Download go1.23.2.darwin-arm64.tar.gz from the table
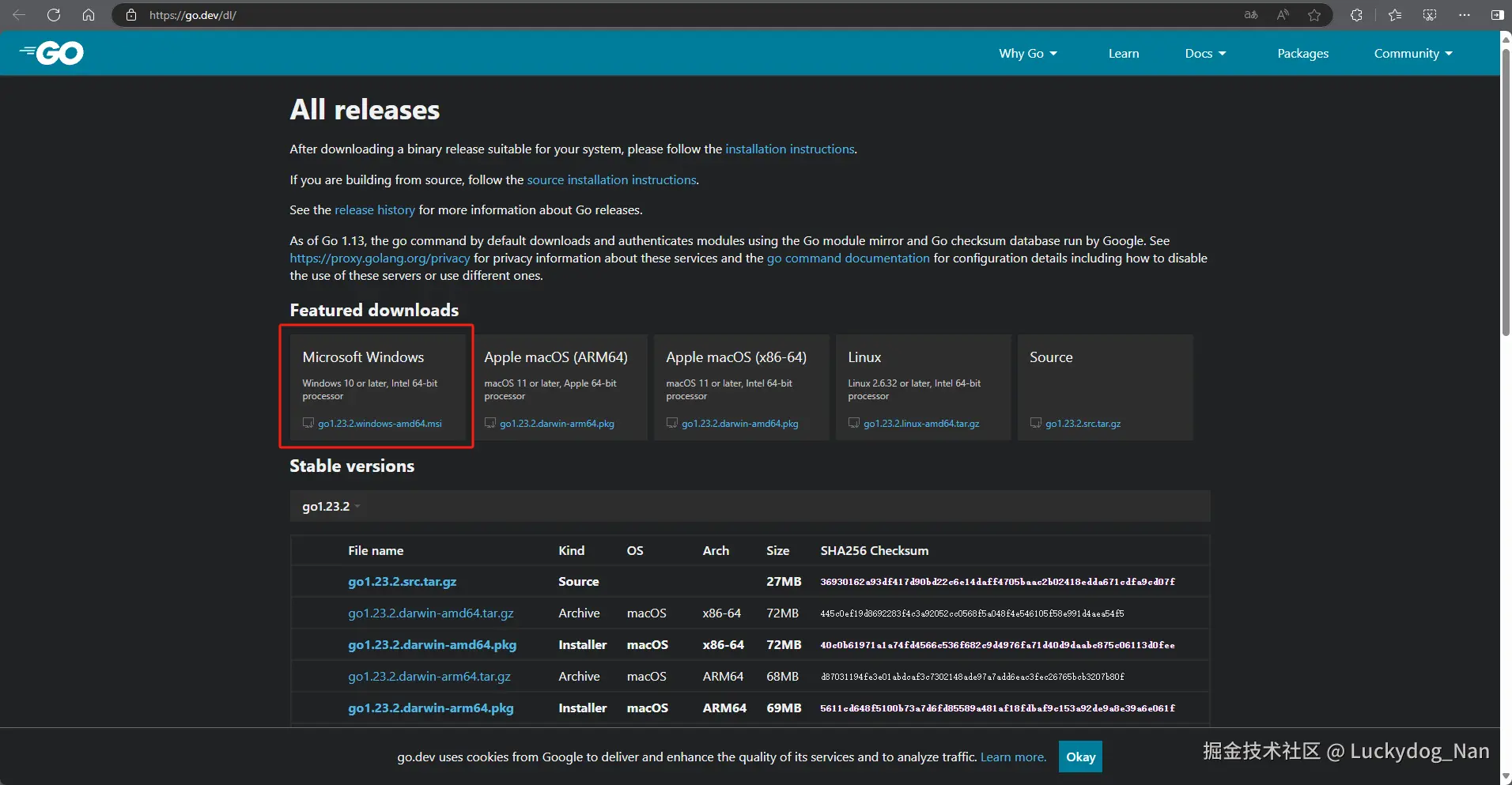Viewport: 1512px width, 785px height. (429, 676)
